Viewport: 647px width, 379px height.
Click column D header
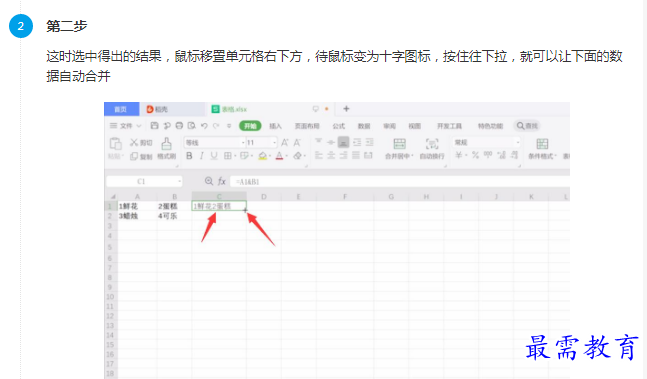point(264,197)
